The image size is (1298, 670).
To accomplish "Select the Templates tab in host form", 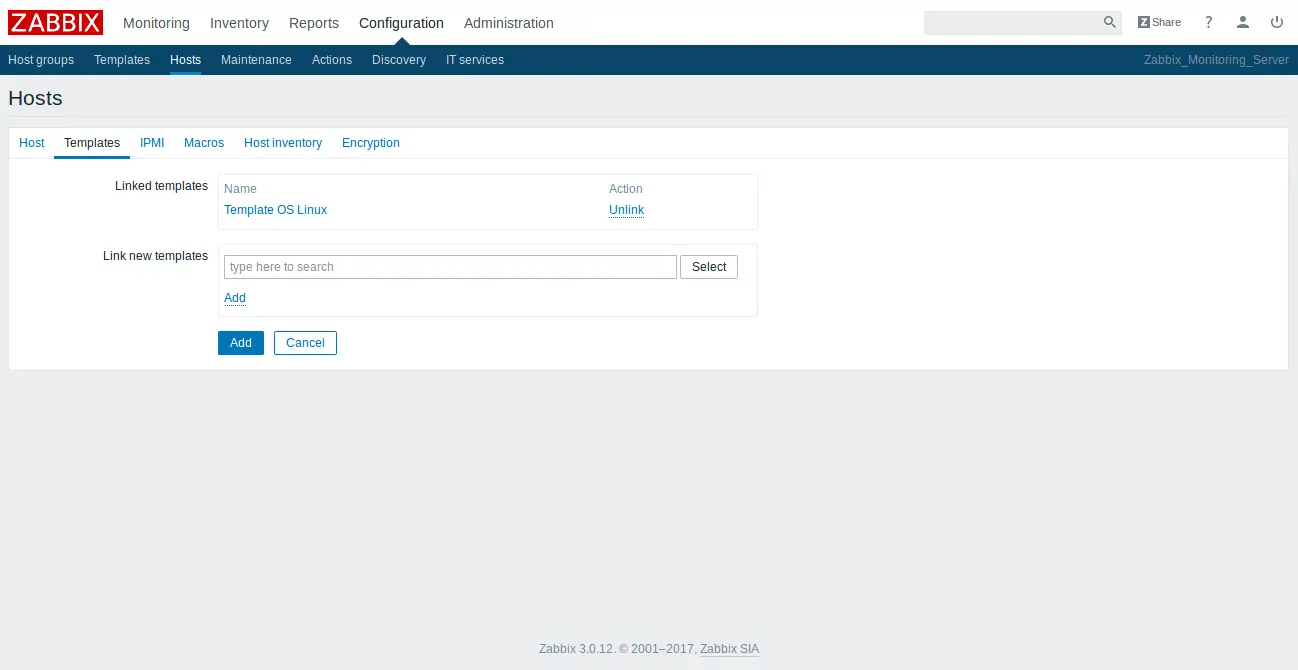I will (92, 143).
